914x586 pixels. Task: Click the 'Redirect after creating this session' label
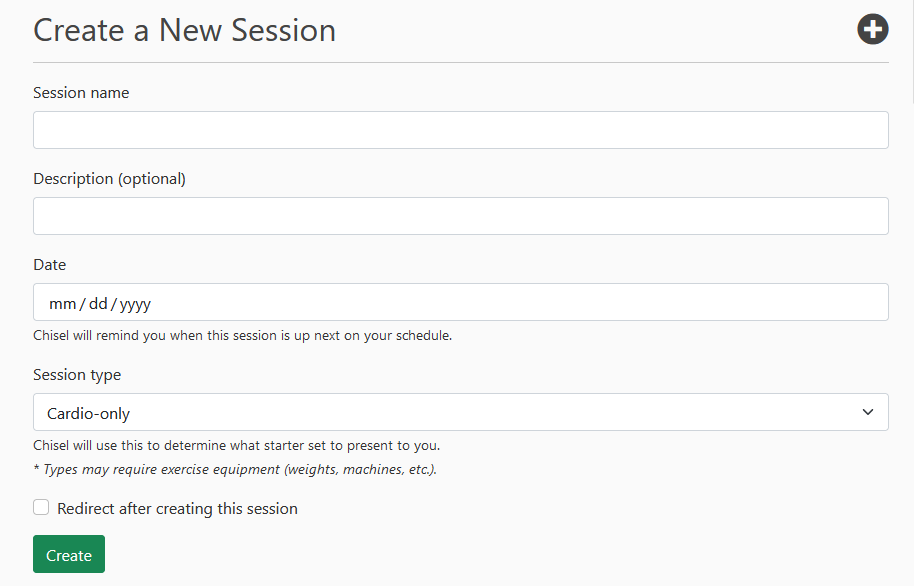click(x=177, y=508)
